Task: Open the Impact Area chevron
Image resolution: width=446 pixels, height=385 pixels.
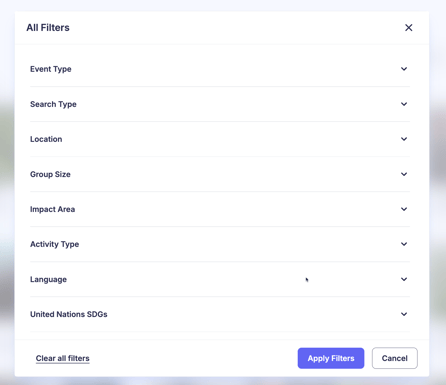Action: [x=404, y=209]
